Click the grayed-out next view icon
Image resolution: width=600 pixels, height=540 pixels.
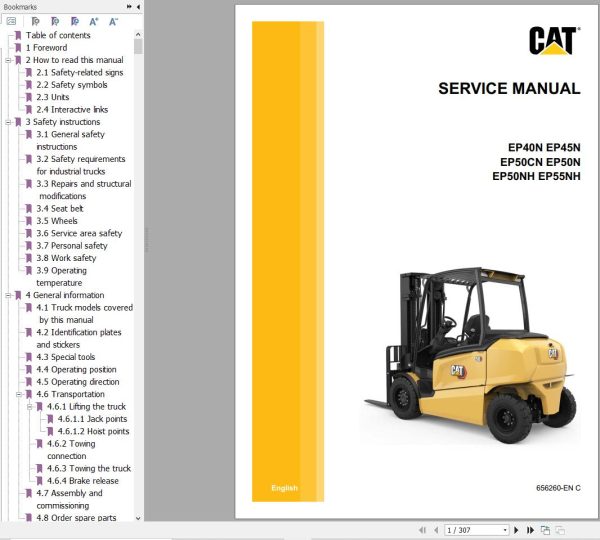[560, 530]
